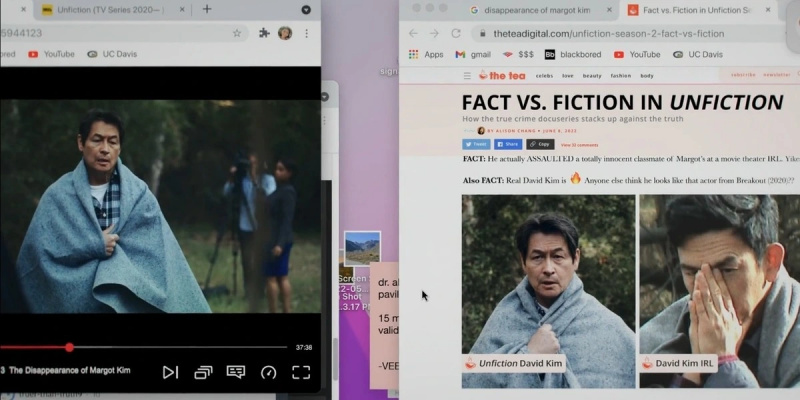The image size is (800, 400).
Task: Open a new tab with plus button
Action: (207, 9)
